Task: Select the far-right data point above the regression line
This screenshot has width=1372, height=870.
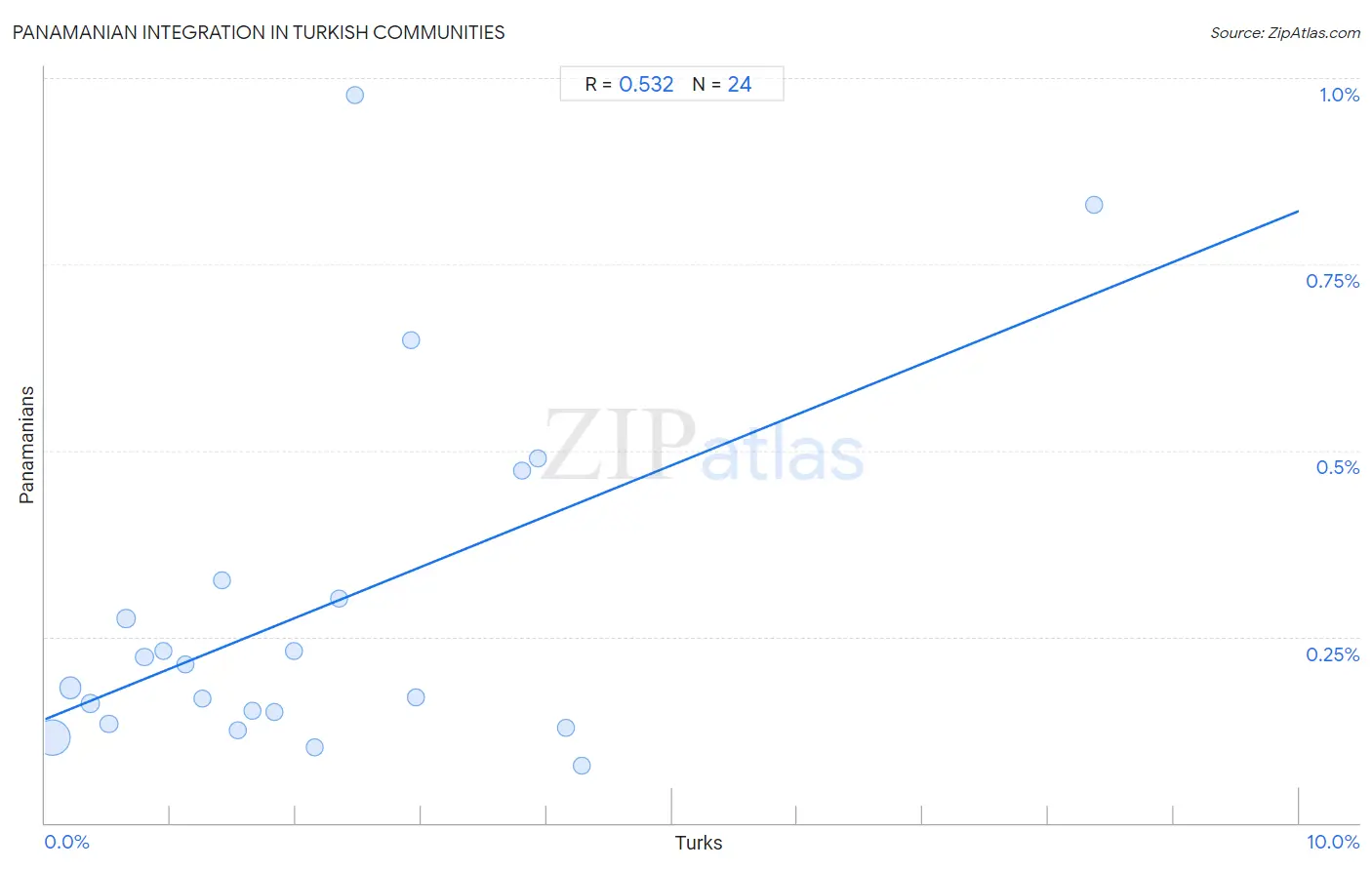Action: click(1094, 205)
